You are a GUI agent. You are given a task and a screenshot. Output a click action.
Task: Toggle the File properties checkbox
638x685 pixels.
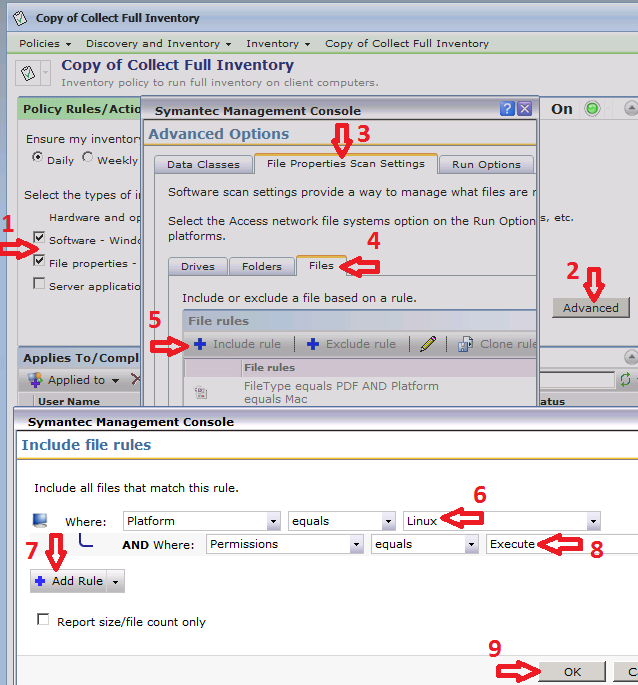(x=39, y=260)
